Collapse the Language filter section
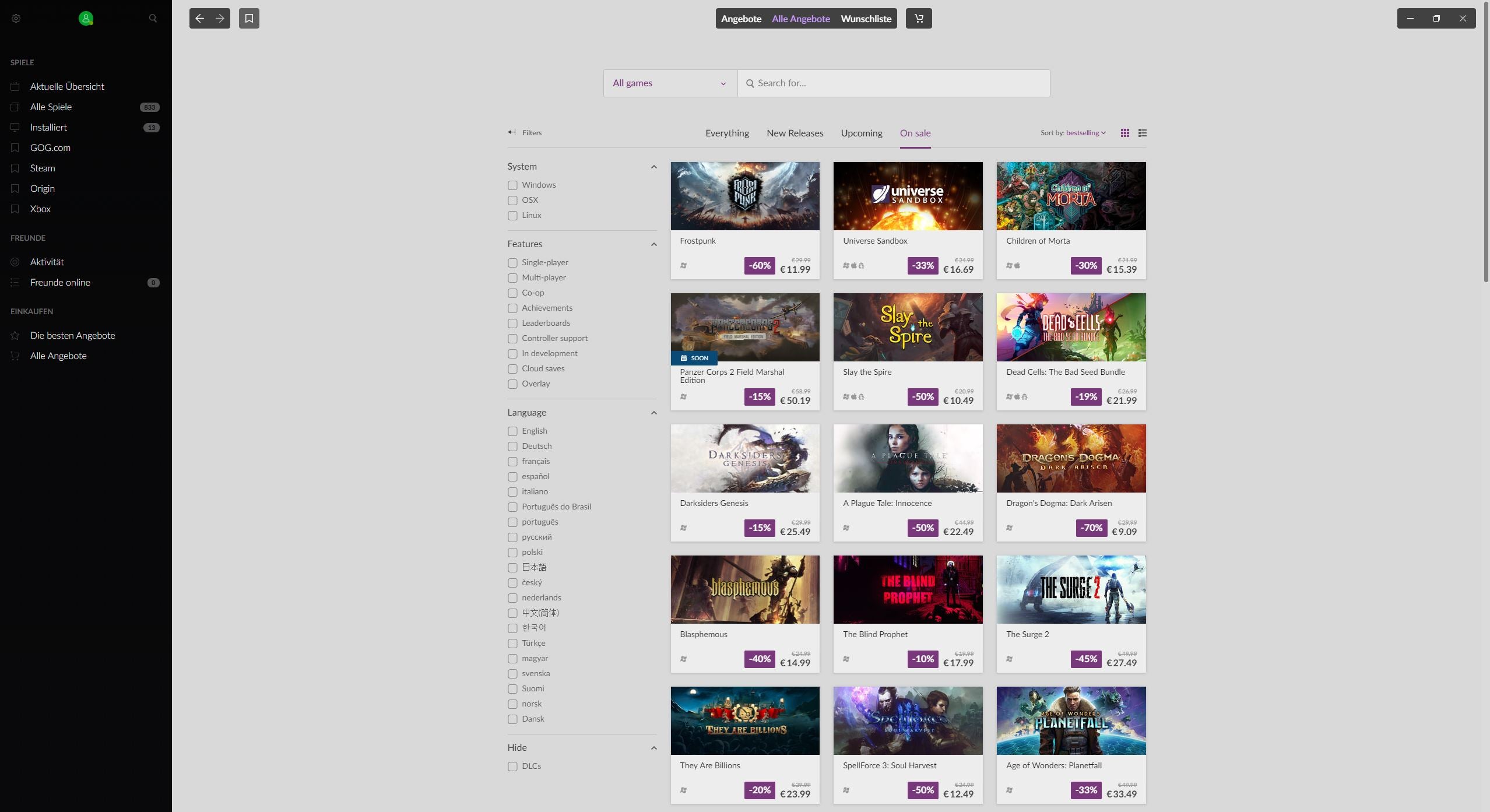The width and height of the screenshot is (1490, 812). coord(653,413)
